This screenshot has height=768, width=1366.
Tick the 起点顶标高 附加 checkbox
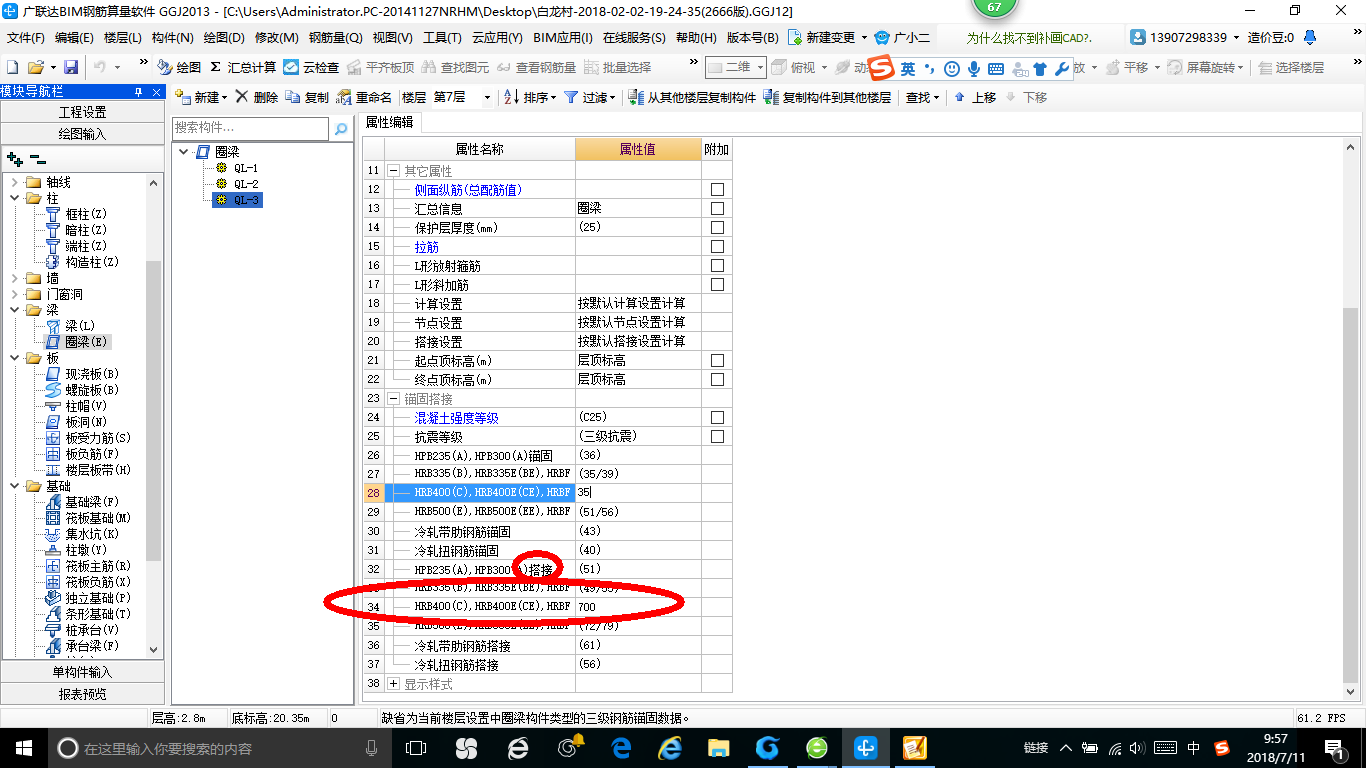[x=717, y=360]
